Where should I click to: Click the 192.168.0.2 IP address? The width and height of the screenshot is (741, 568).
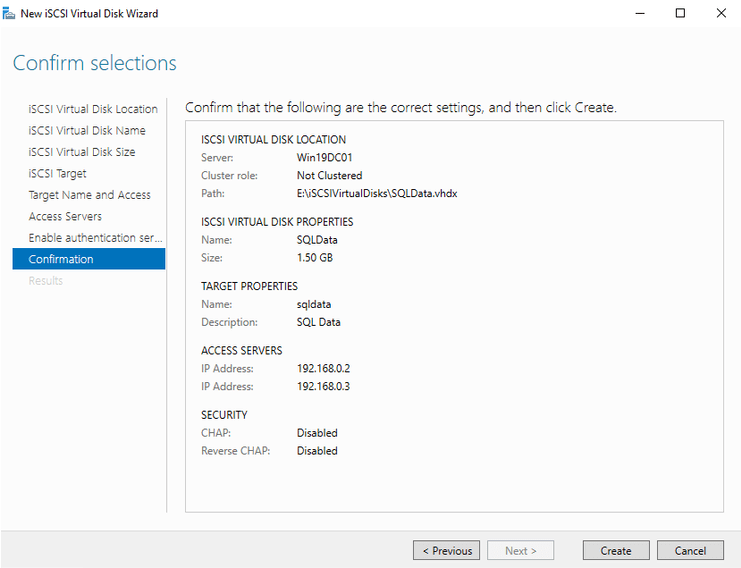[323, 368]
